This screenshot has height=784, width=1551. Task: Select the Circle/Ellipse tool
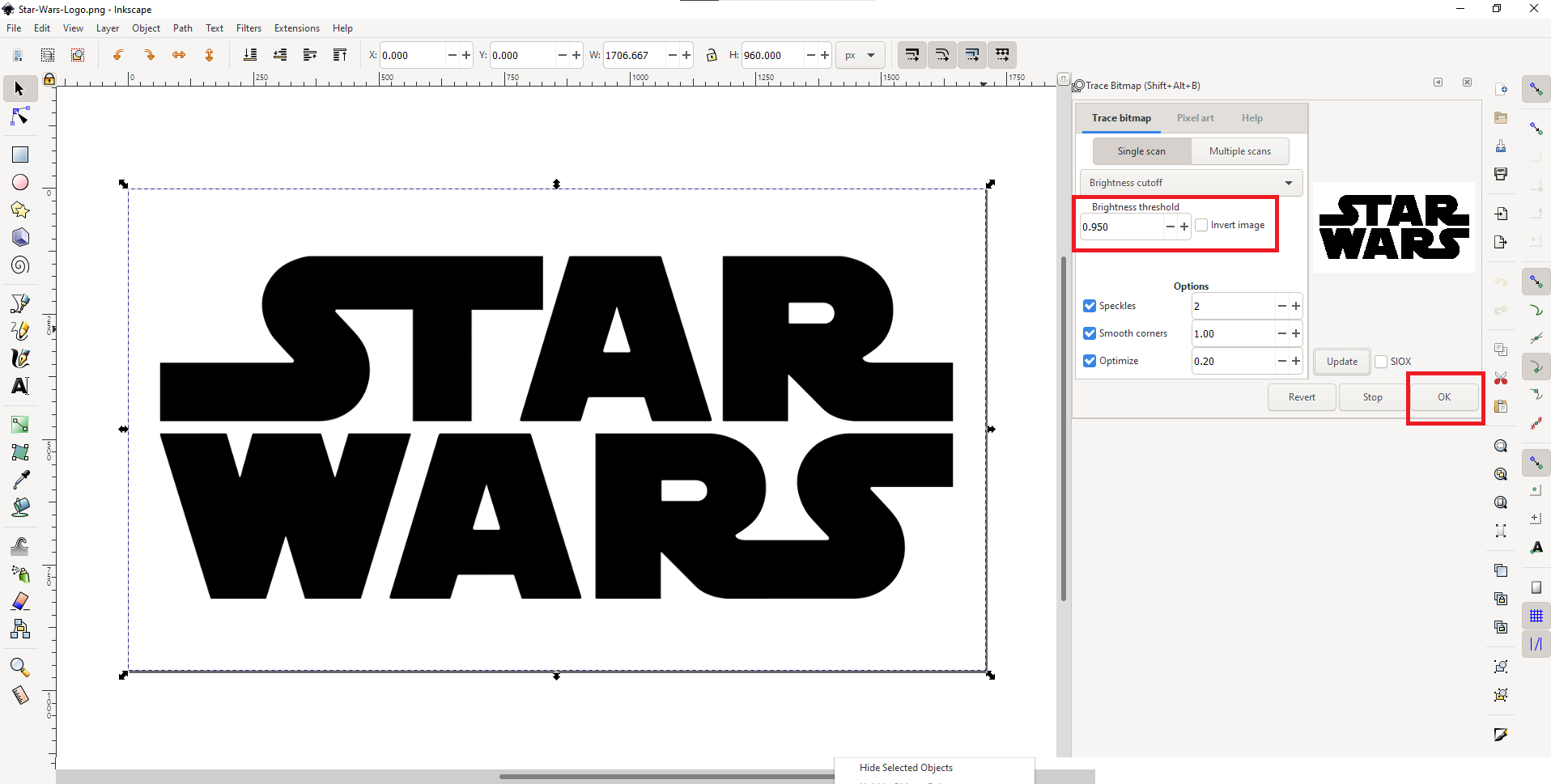pos(20,182)
